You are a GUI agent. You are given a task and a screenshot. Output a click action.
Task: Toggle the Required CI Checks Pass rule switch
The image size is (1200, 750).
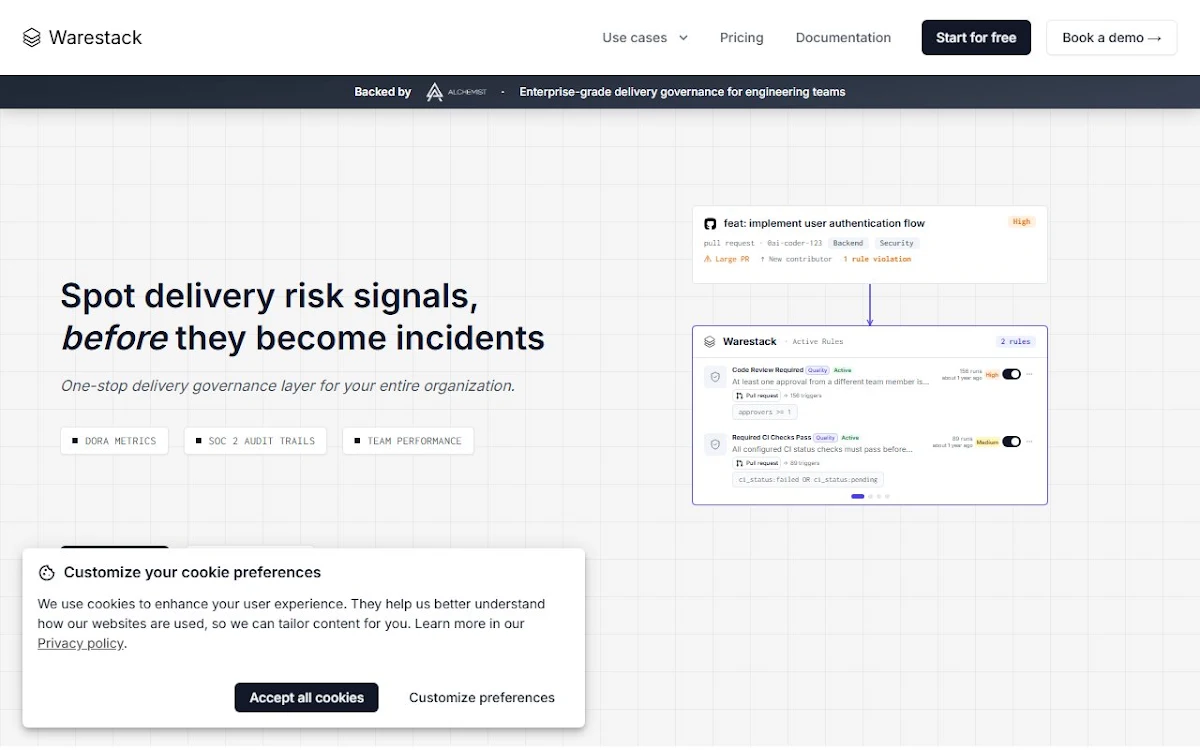point(1011,441)
